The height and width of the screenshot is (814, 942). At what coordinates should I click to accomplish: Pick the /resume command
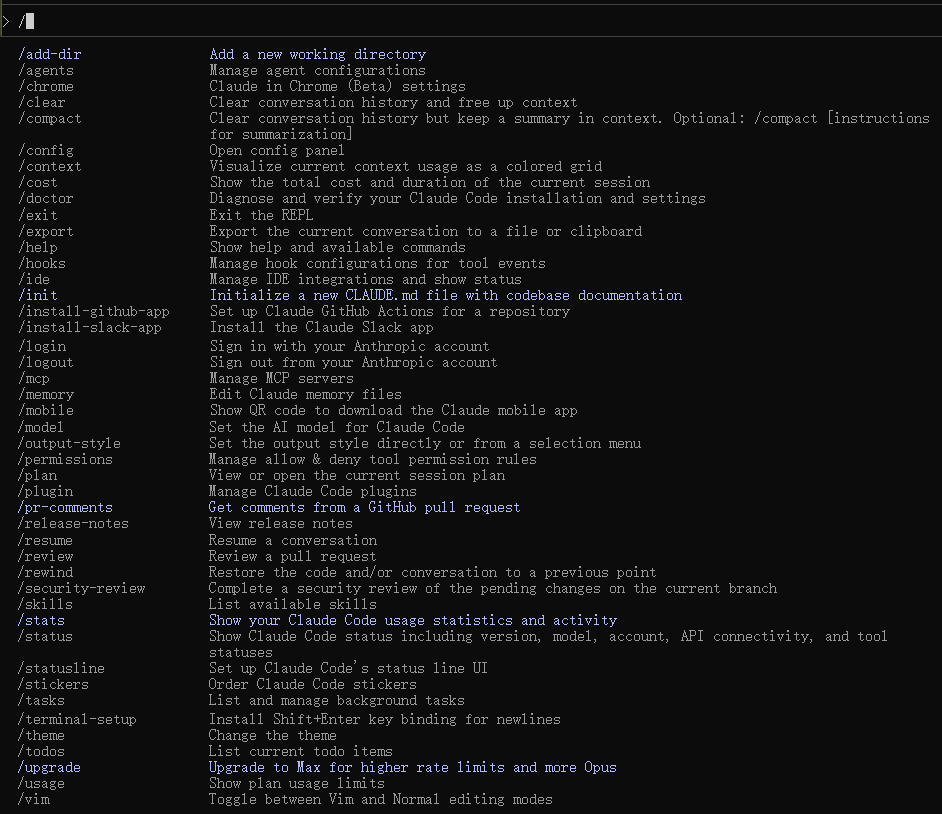point(46,540)
